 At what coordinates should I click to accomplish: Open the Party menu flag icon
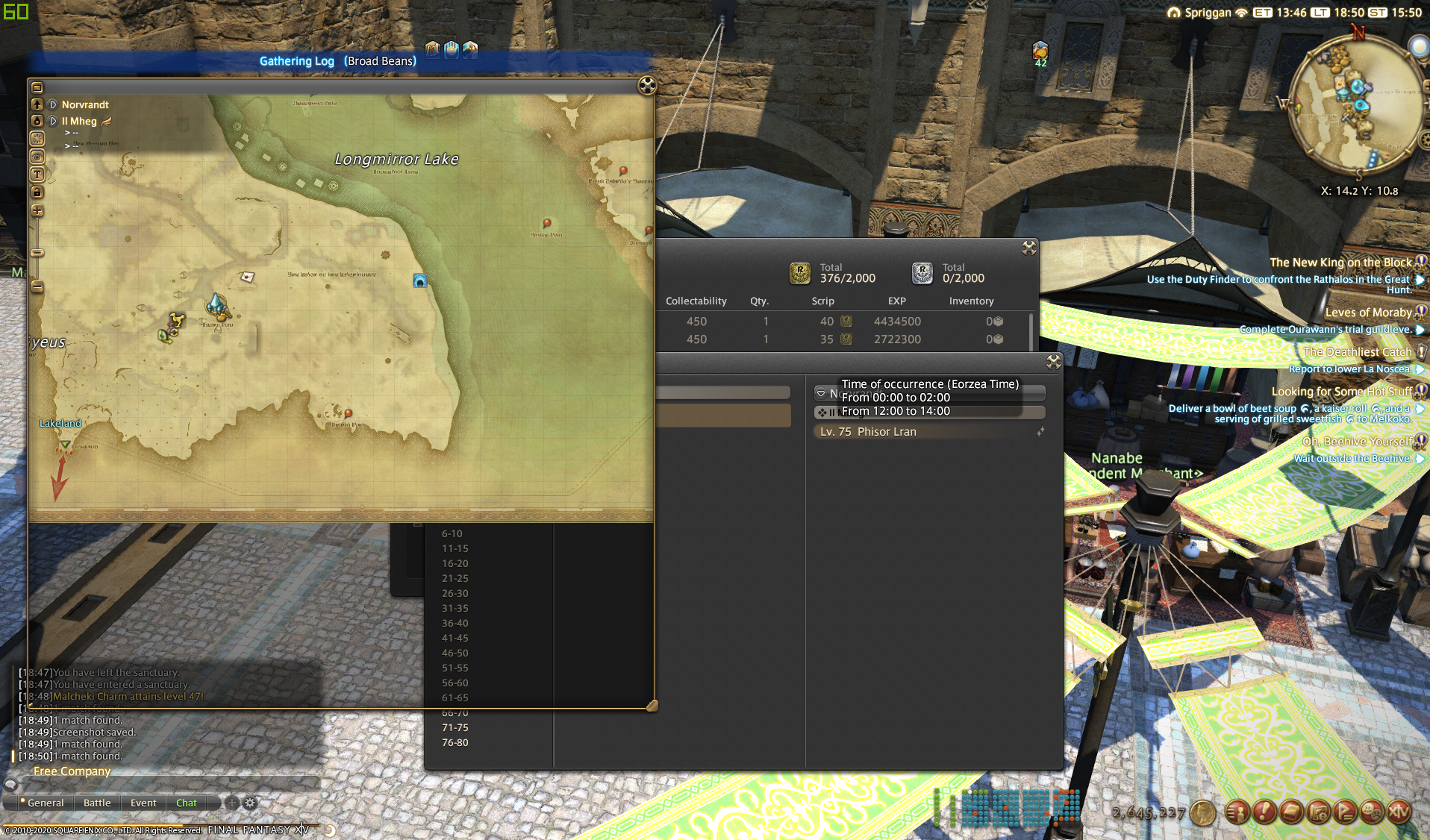pos(1345,812)
